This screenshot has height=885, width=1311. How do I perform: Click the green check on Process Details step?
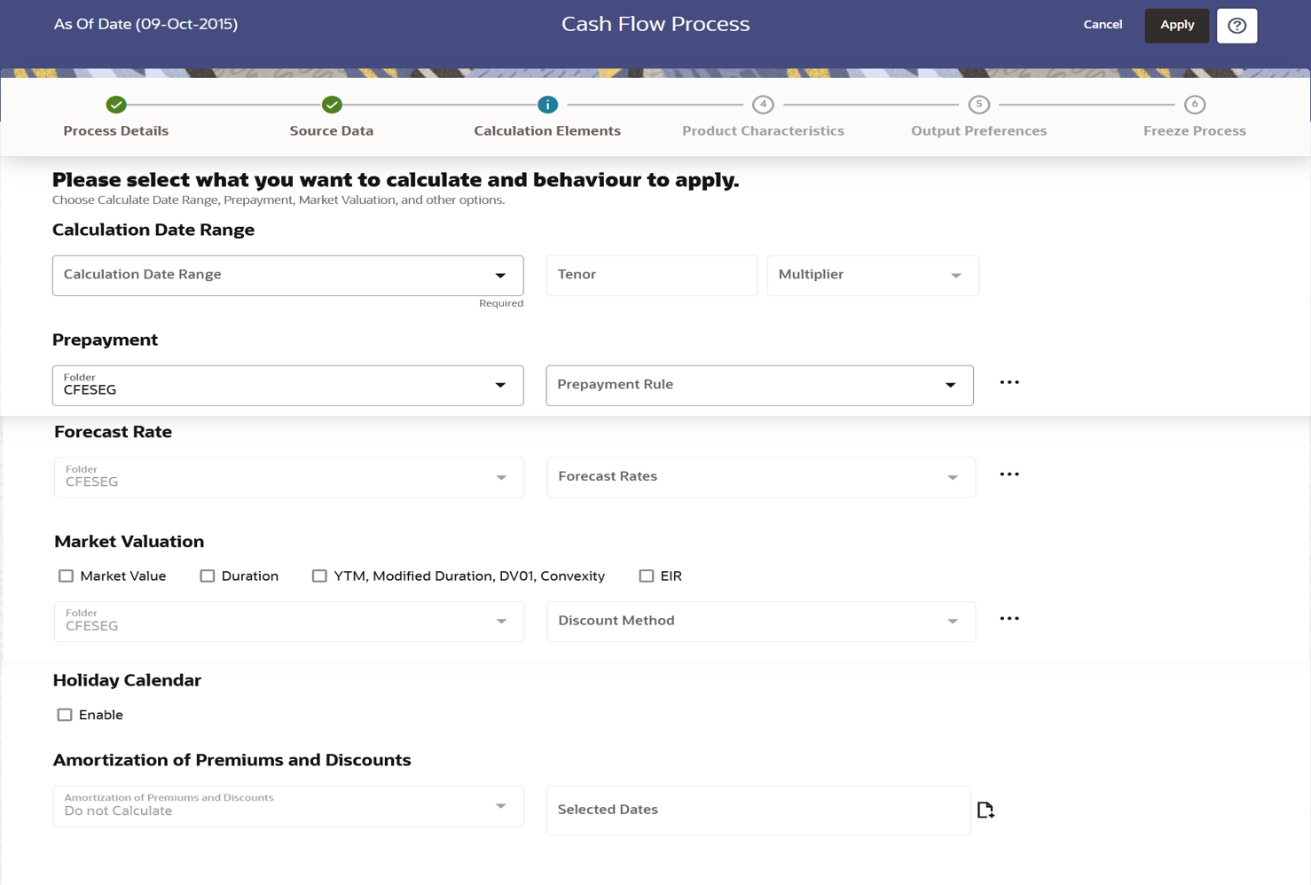tap(116, 104)
